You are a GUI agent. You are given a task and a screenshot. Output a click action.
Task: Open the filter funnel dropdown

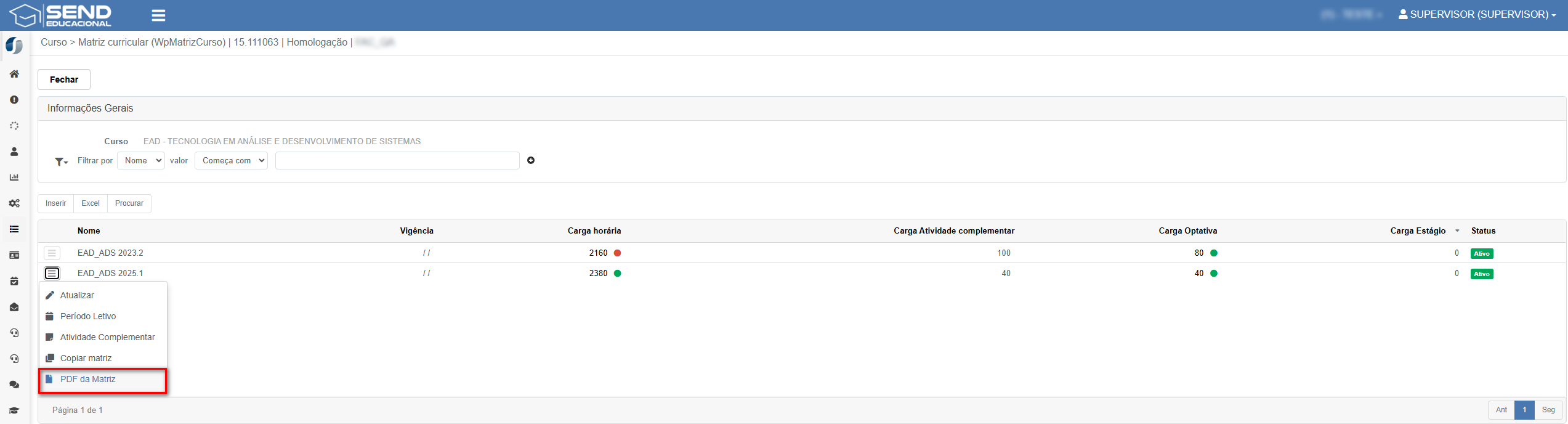(61, 161)
